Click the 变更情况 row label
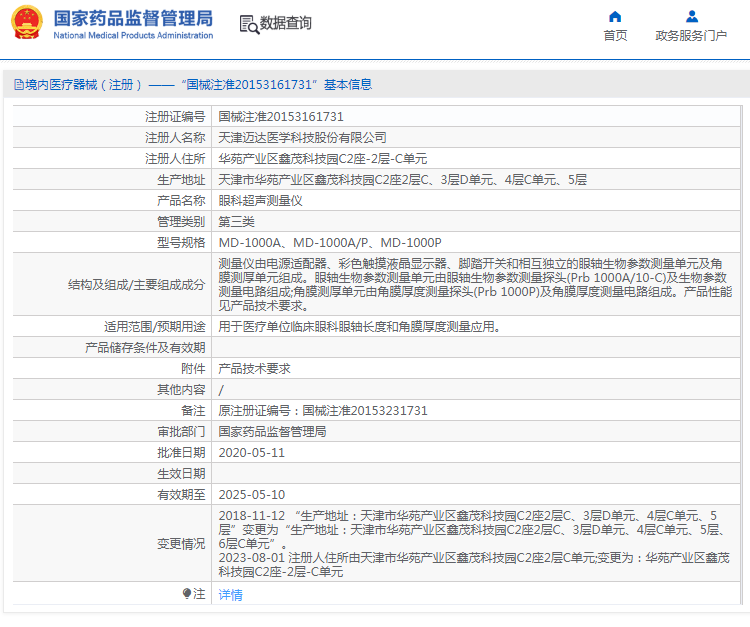Image resolution: width=750 pixels, height=627 pixels. click(x=181, y=544)
